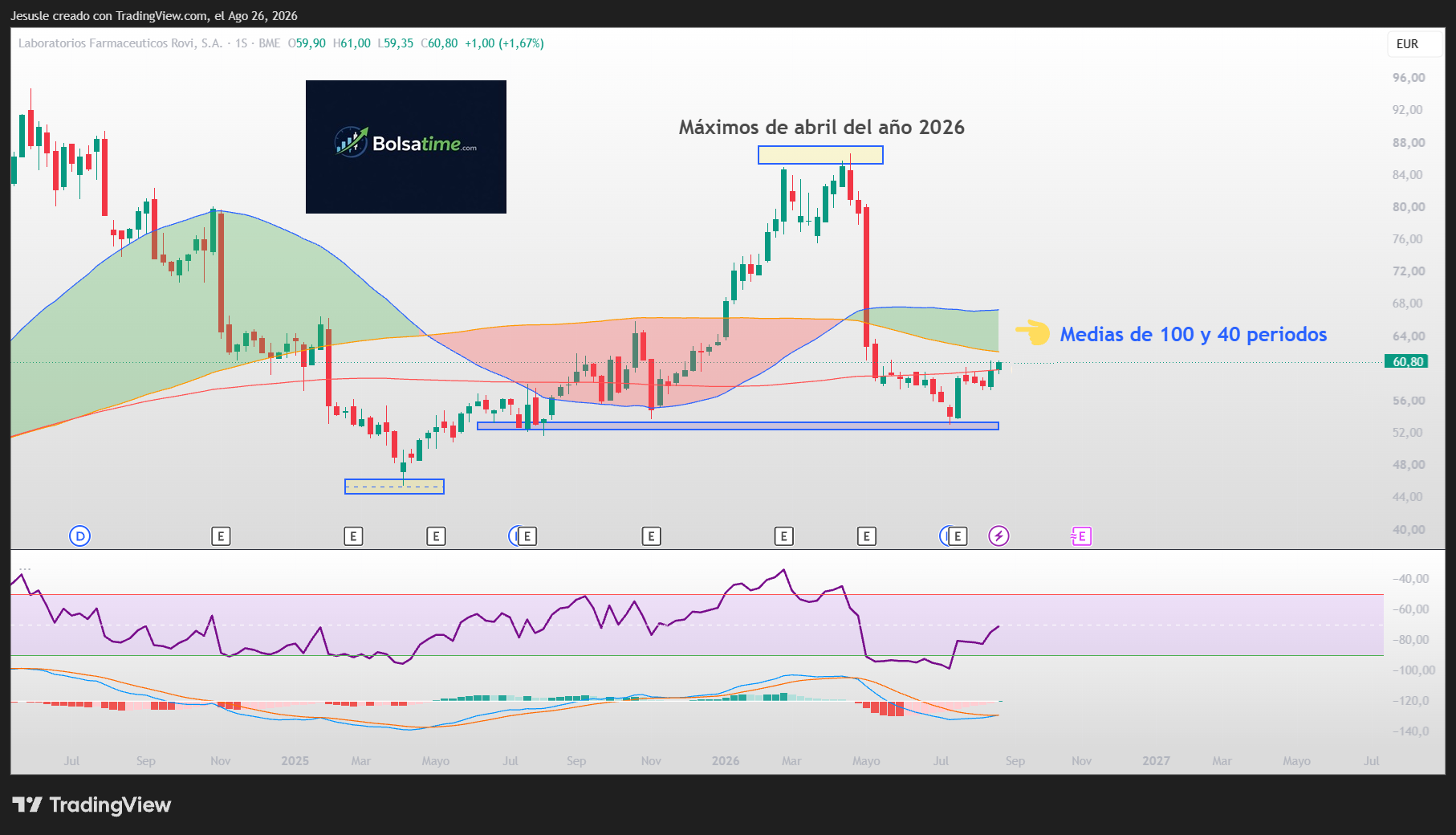
Task: Open the earnings E marker at Jul 2025
Action: (x=527, y=536)
